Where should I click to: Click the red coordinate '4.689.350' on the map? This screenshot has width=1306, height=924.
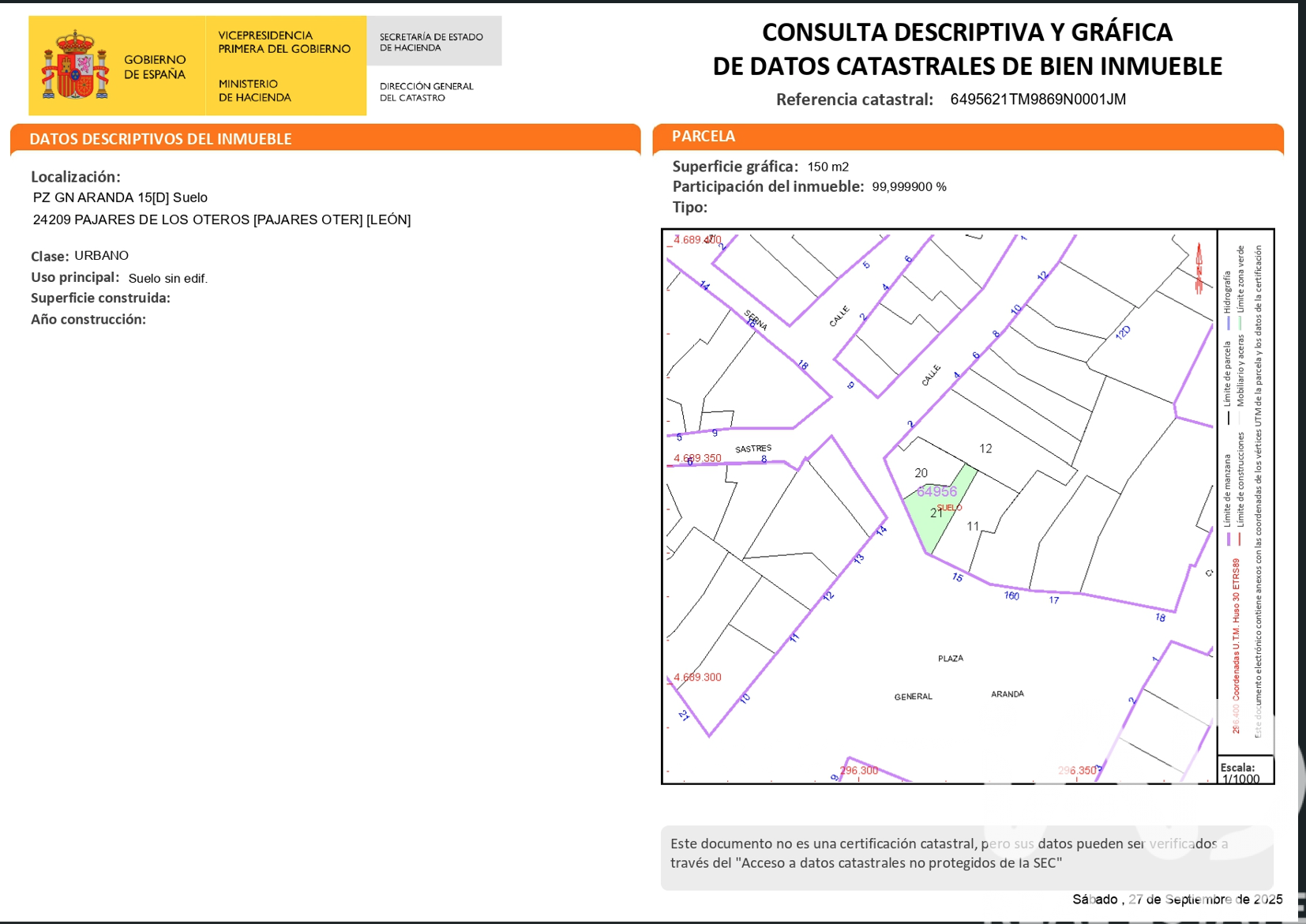coord(697,458)
